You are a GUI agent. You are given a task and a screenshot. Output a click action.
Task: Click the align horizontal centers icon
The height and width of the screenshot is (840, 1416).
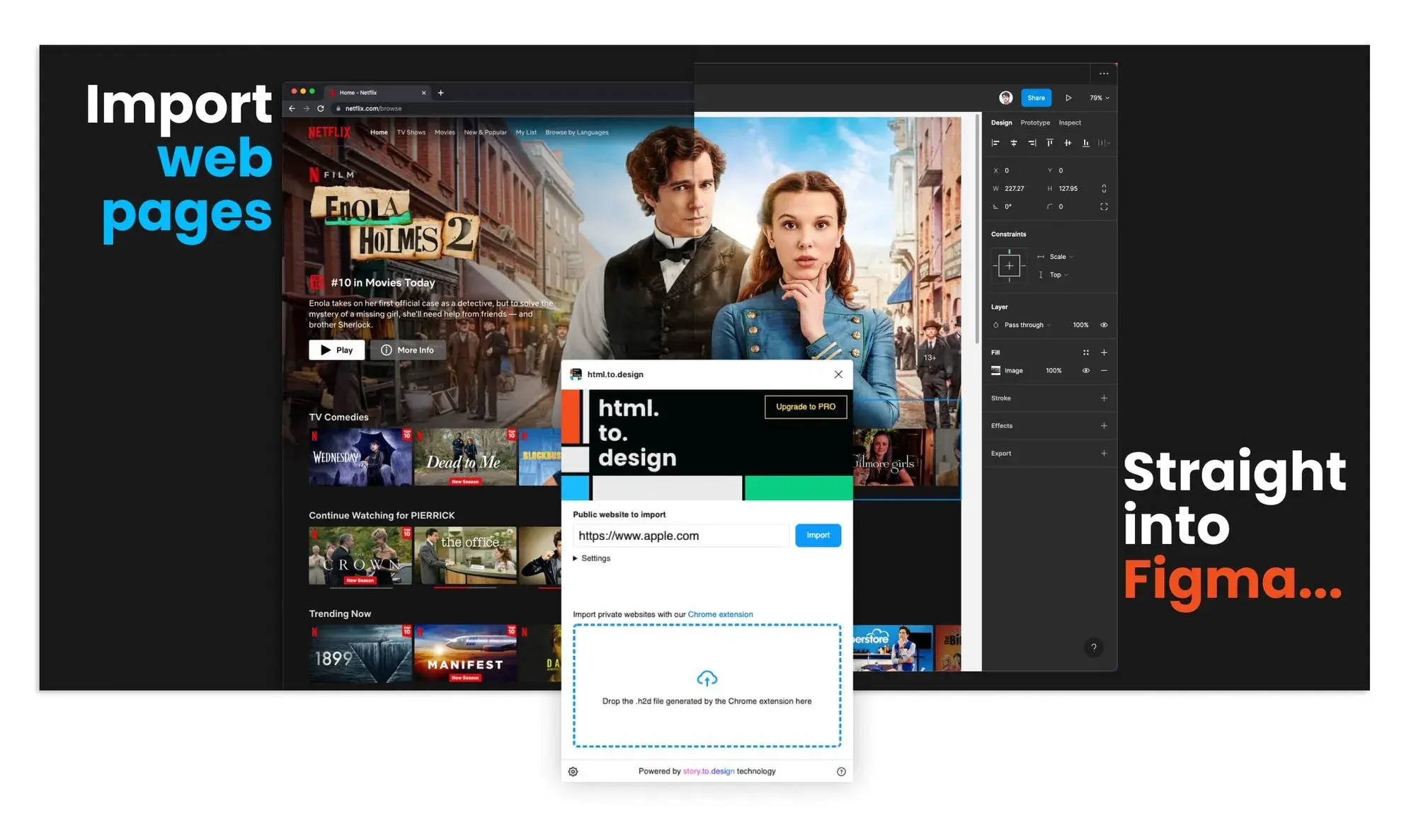tap(1014, 143)
